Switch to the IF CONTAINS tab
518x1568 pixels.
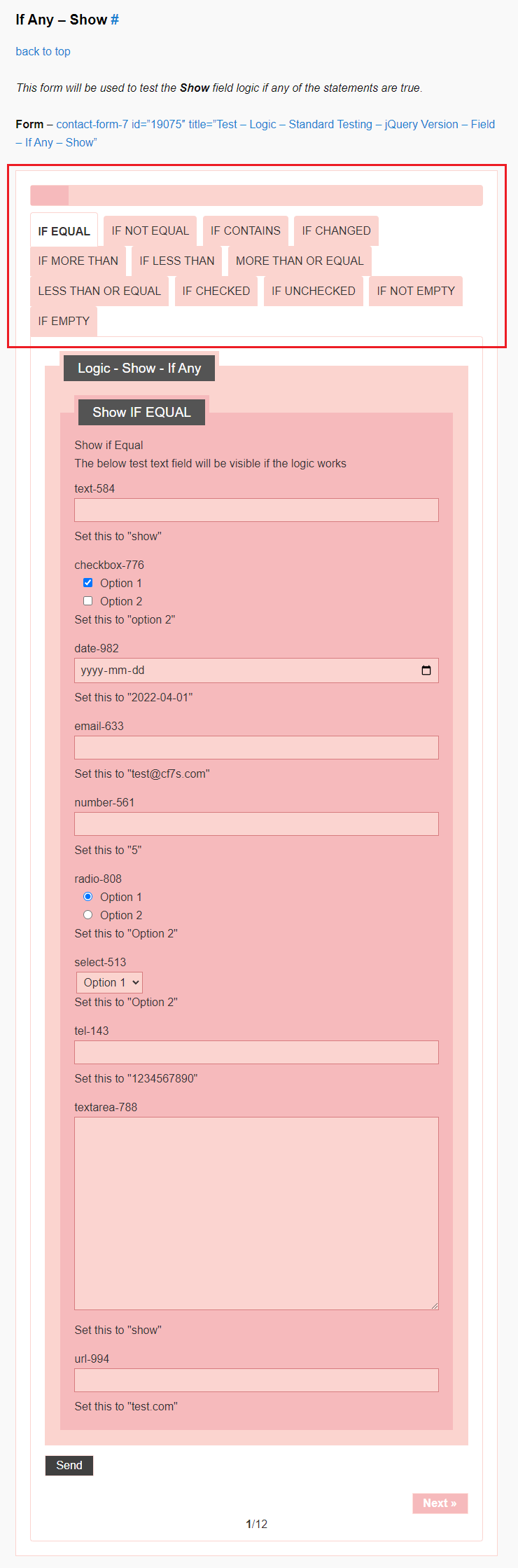click(x=245, y=231)
